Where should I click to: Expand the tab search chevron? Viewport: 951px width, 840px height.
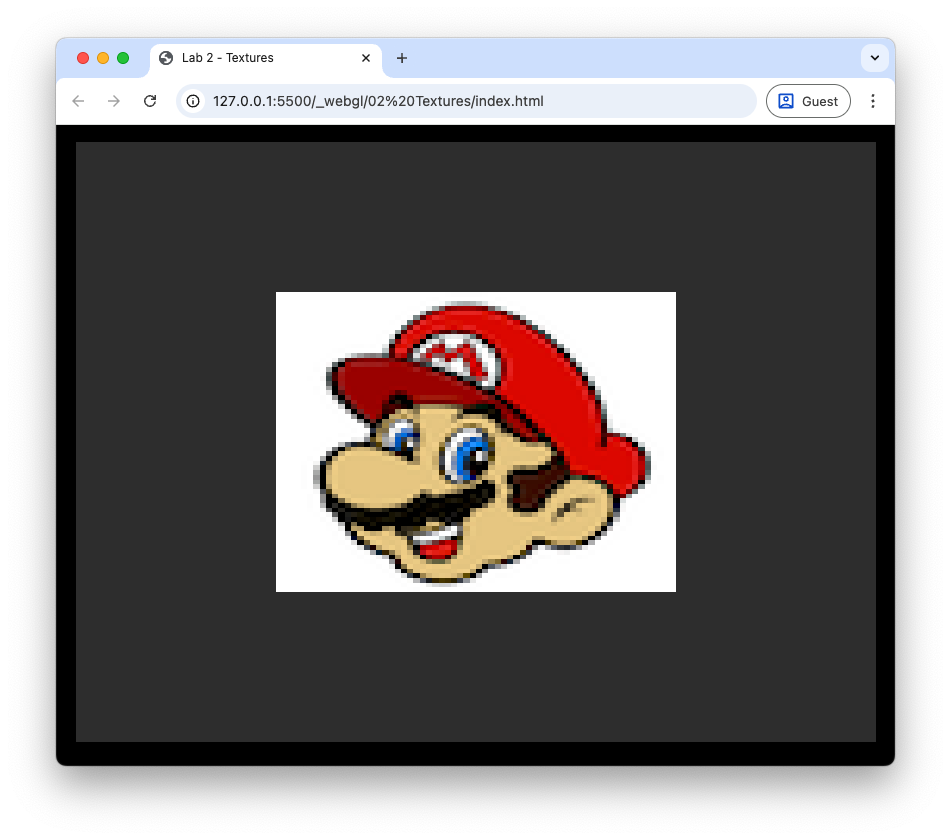coord(874,58)
